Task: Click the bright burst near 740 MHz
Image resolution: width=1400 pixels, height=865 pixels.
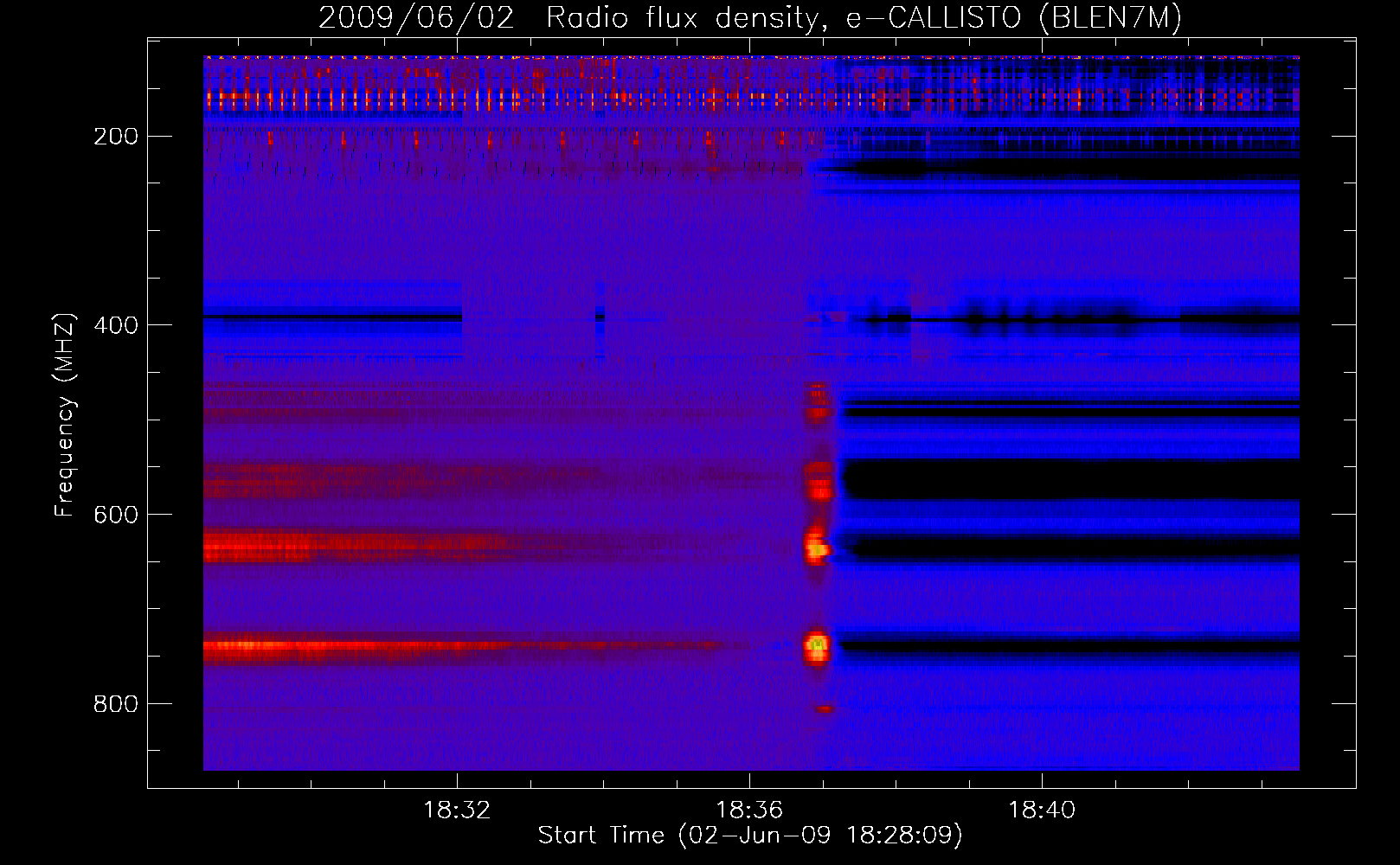Action: (817, 646)
